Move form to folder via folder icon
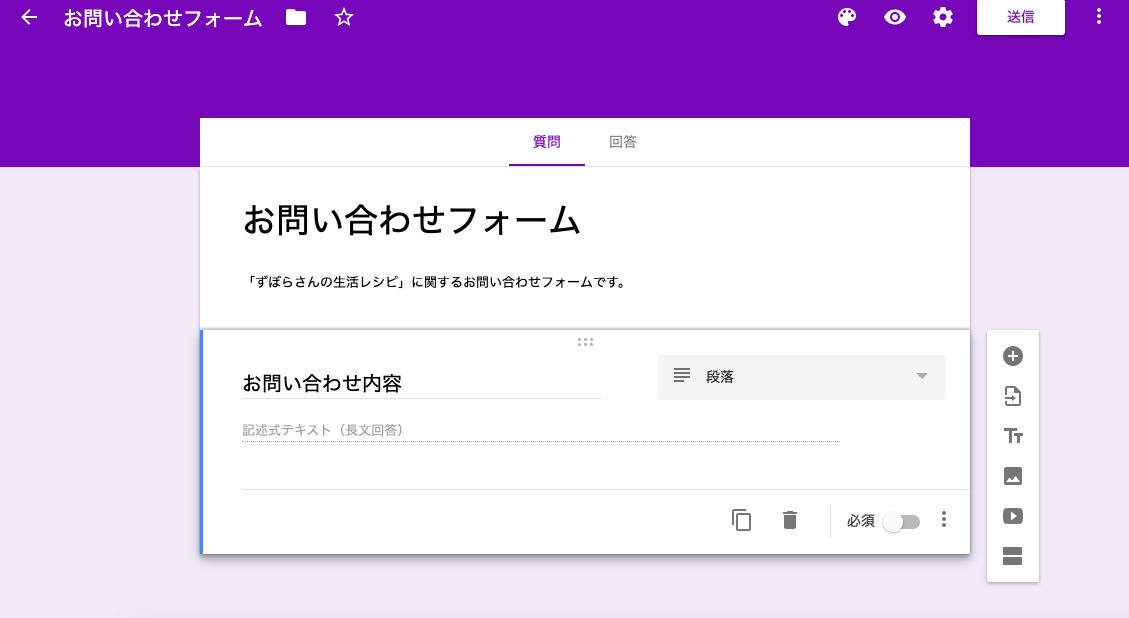Image resolution: width=1129 pixels, height=618 pixels. click(x=296, y=17)
